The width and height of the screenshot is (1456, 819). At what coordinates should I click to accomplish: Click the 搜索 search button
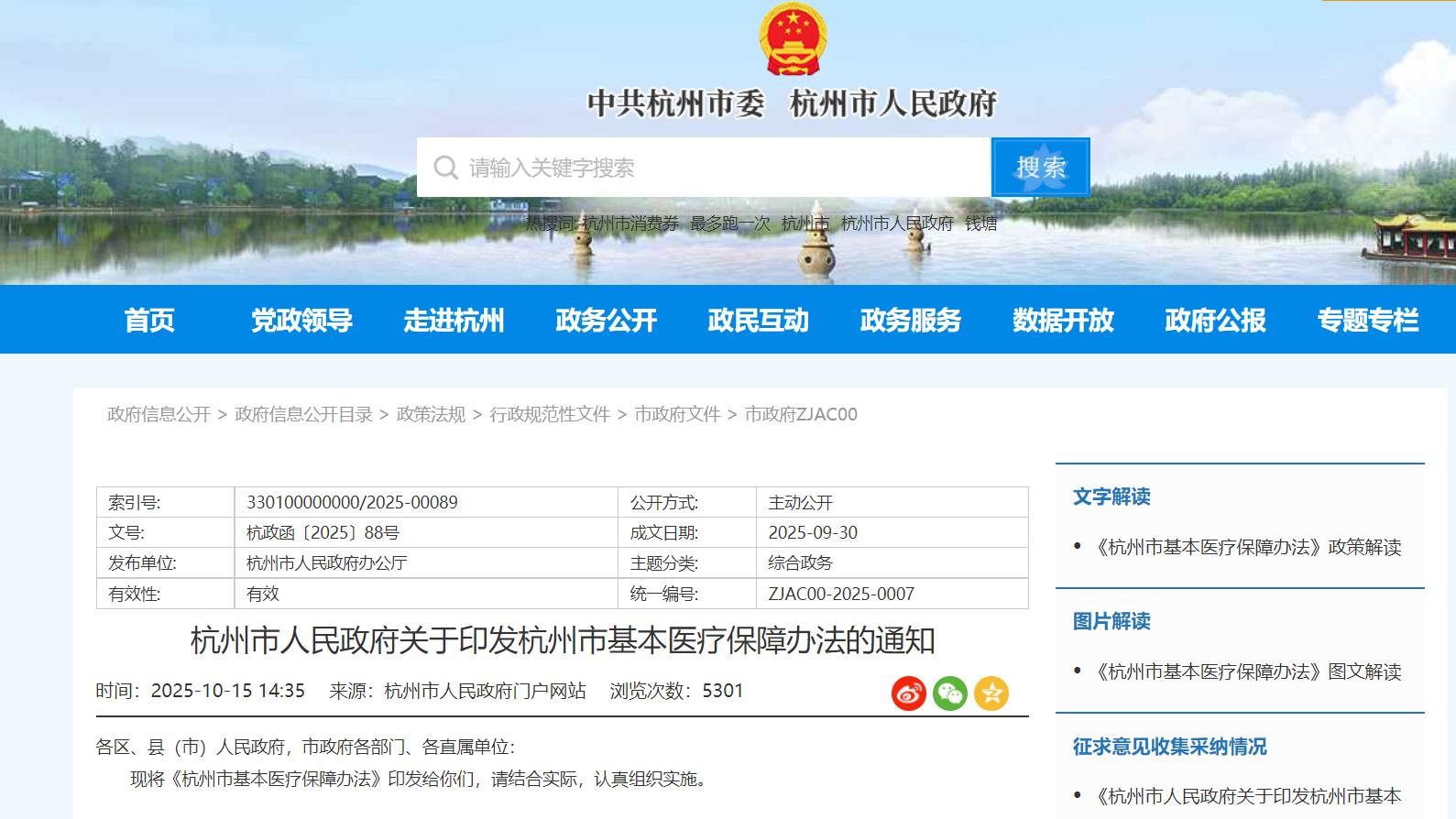(x=1041, y=168)
